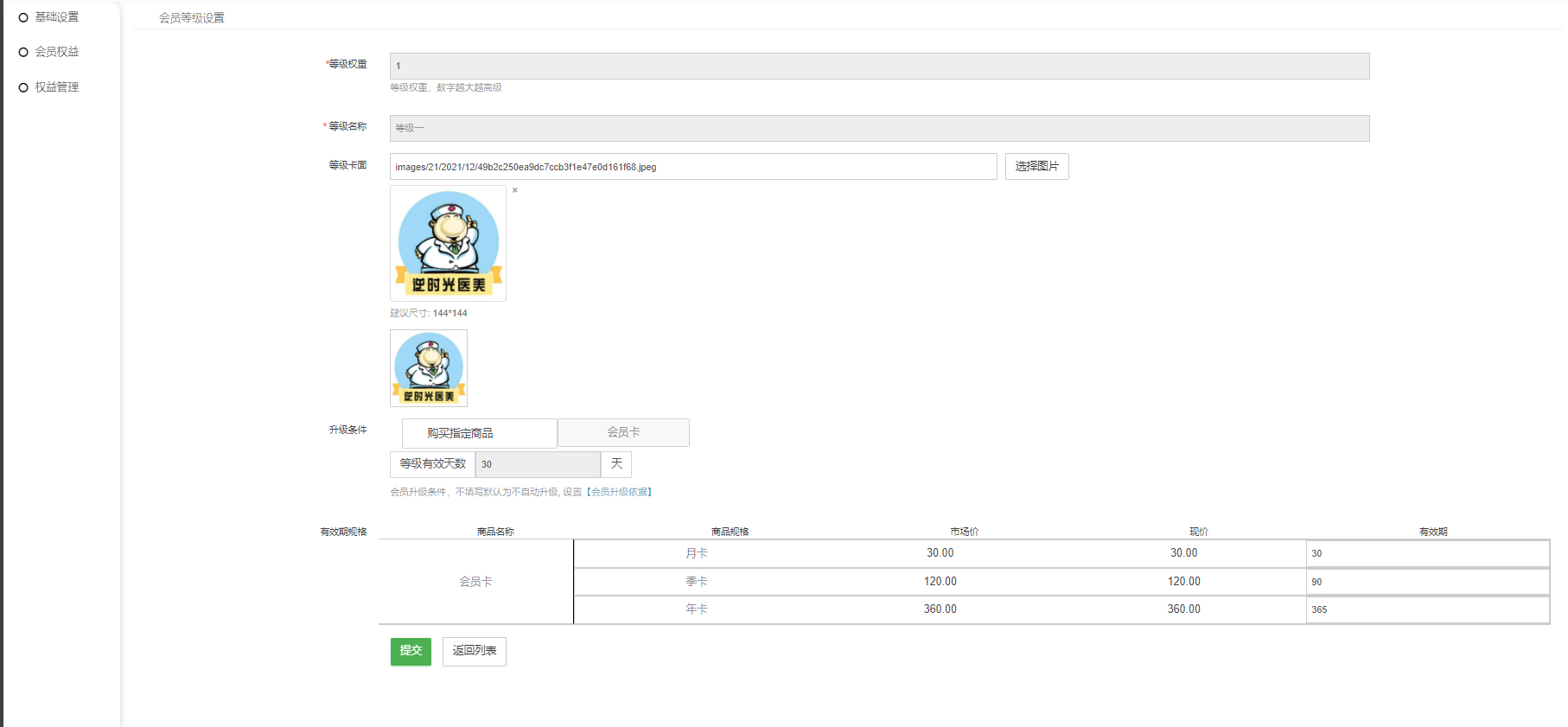Click the 返回列表 button
This screenshot has width=1568, height=727.
point(475,651)
